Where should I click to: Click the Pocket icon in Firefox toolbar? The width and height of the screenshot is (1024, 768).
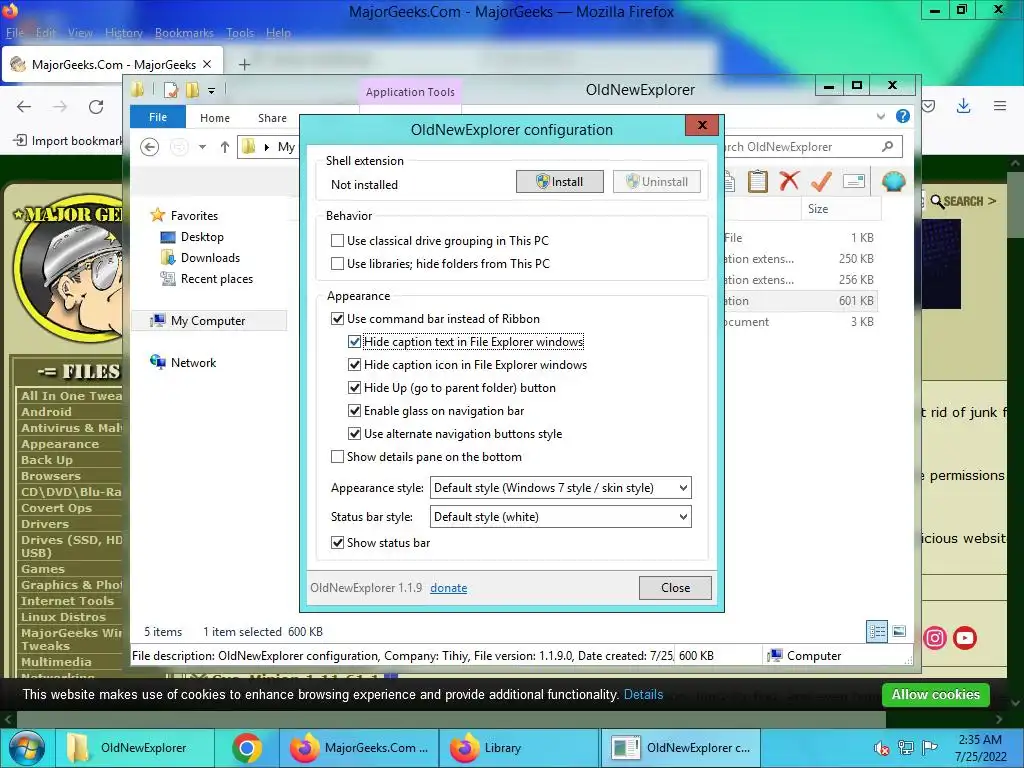pyautogui.click(x=928, y=106)
